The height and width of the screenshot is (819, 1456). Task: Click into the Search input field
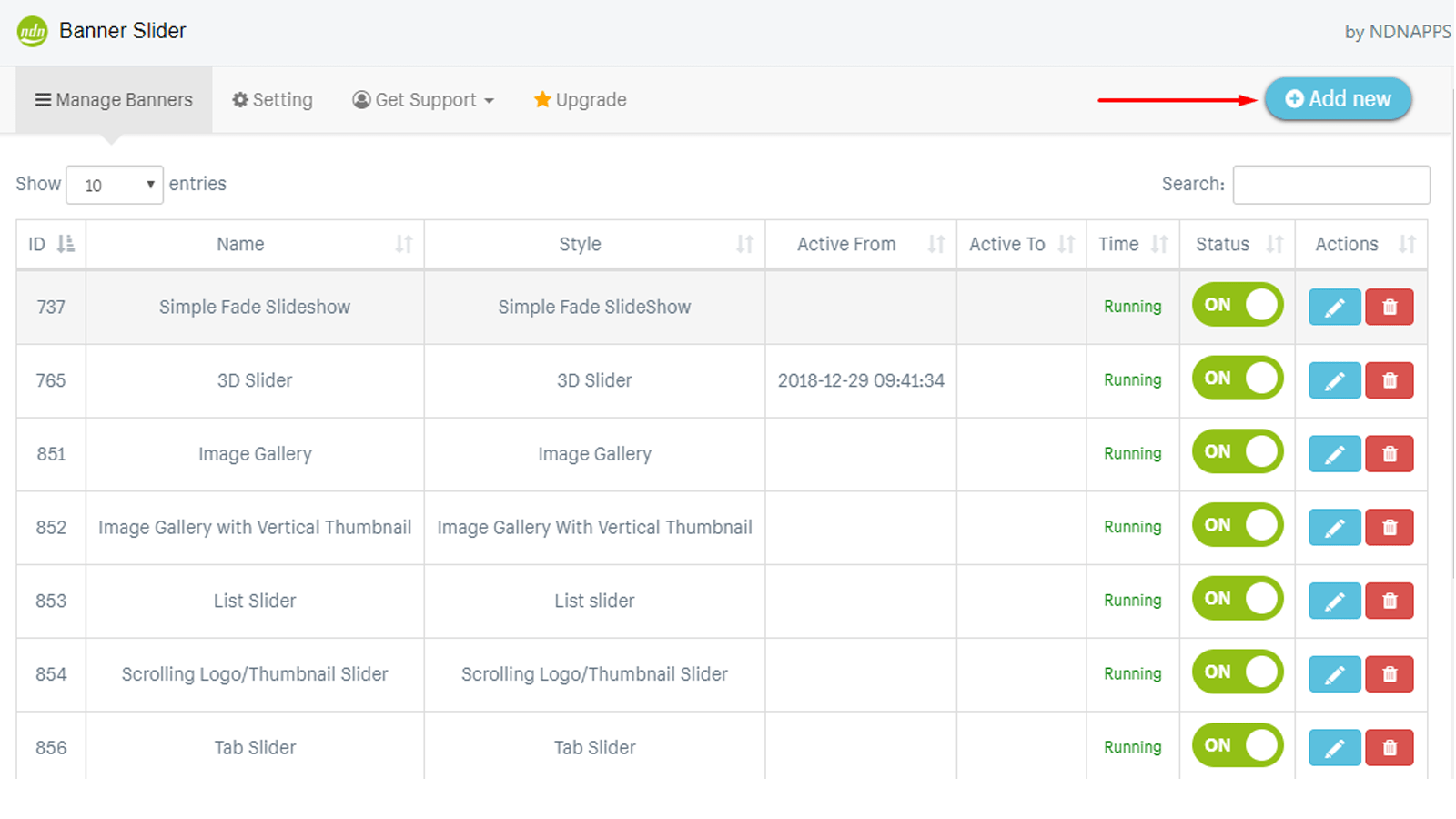coord(1330,185)
